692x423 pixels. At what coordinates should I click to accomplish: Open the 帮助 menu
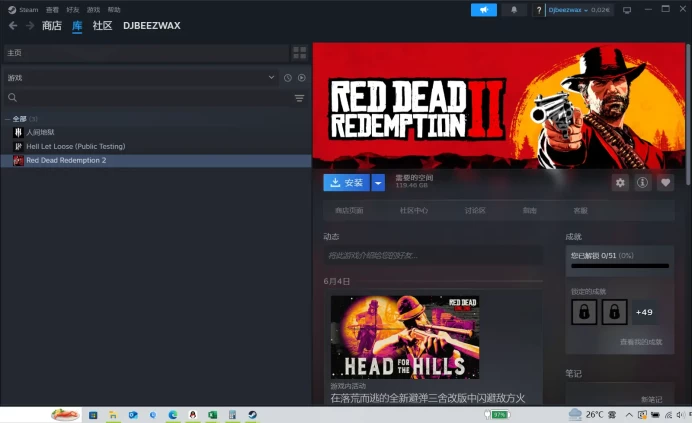(114, 10)
